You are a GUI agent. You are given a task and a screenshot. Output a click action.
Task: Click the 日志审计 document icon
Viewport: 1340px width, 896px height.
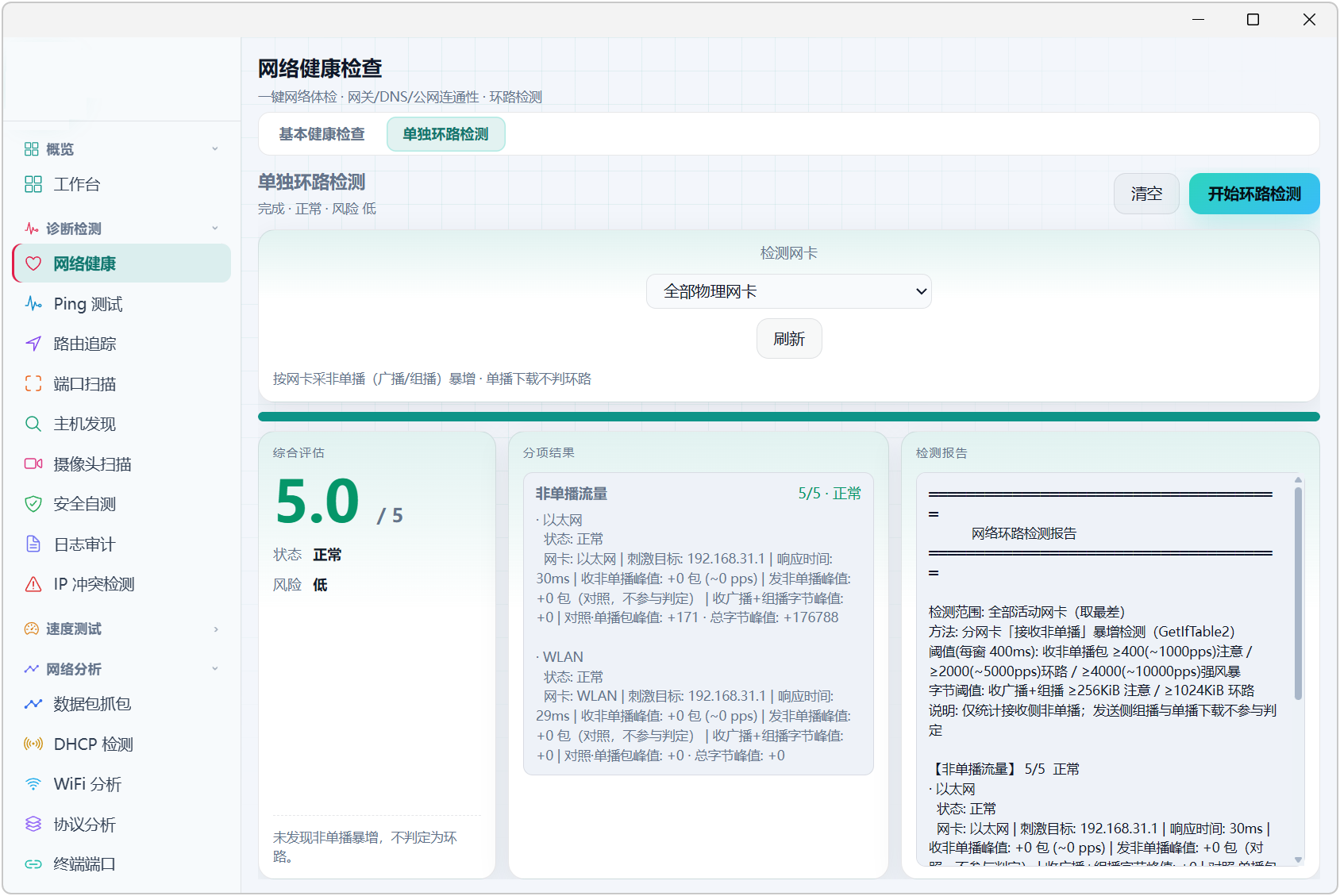click(x=33, y=544)
